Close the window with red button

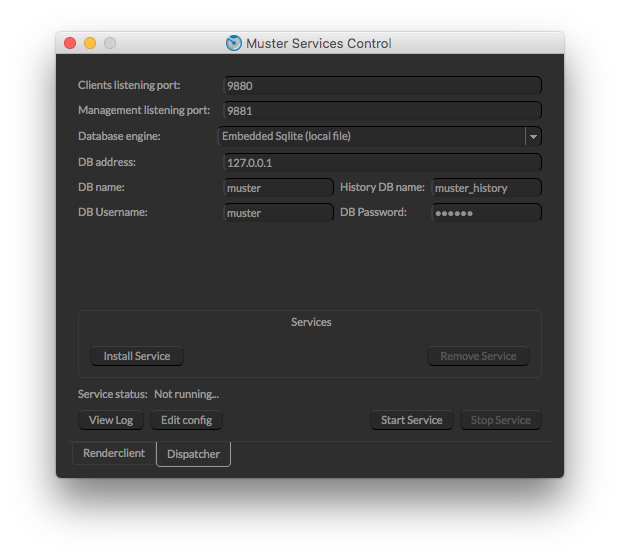tap(70, 43)
